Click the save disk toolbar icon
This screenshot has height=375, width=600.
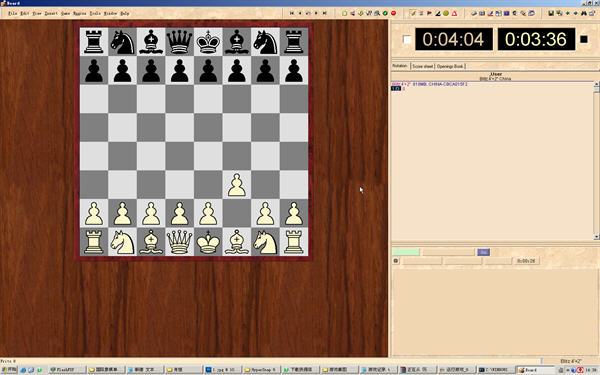pos(551,13)
